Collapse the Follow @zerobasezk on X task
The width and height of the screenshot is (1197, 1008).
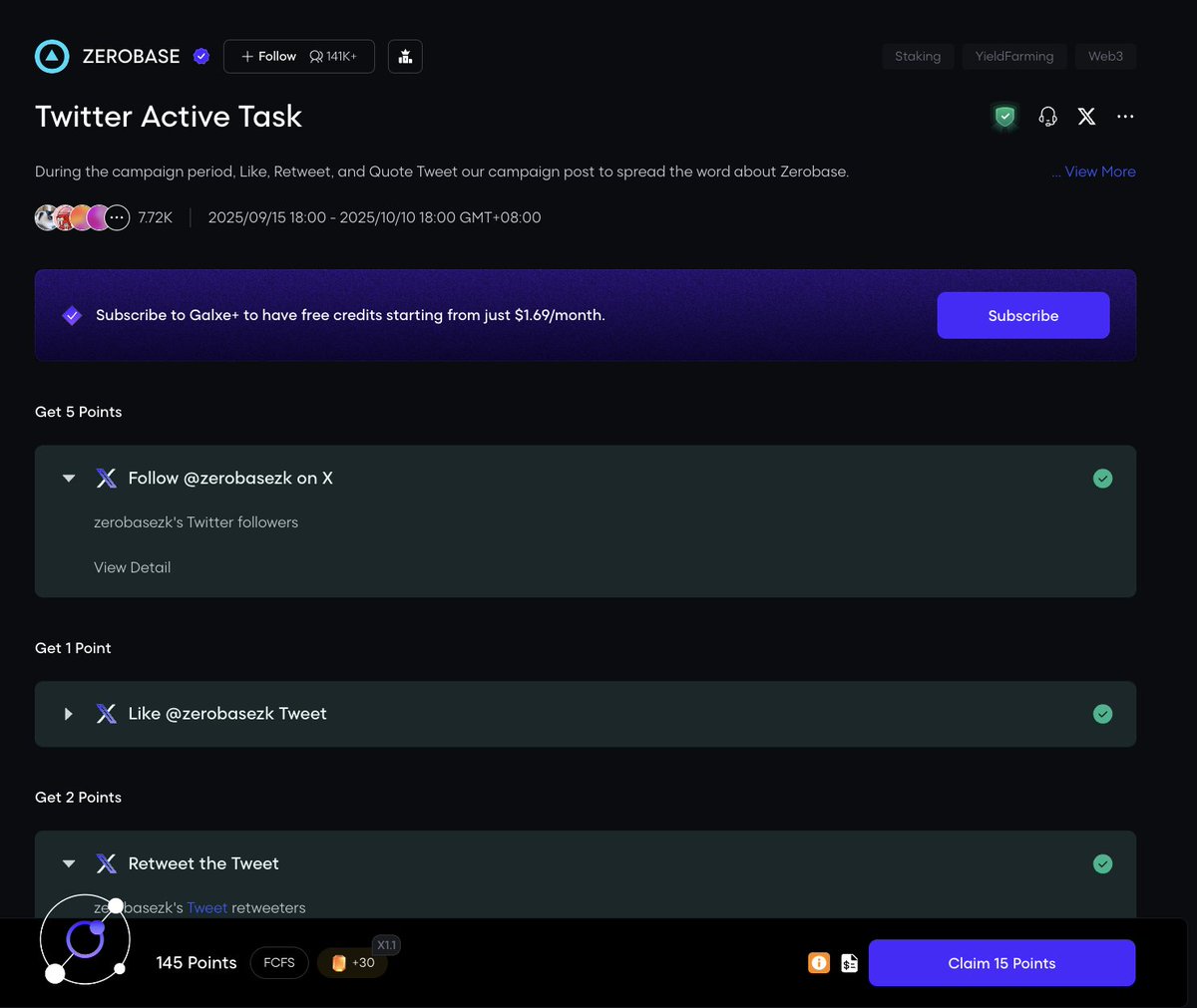[69, 479]
